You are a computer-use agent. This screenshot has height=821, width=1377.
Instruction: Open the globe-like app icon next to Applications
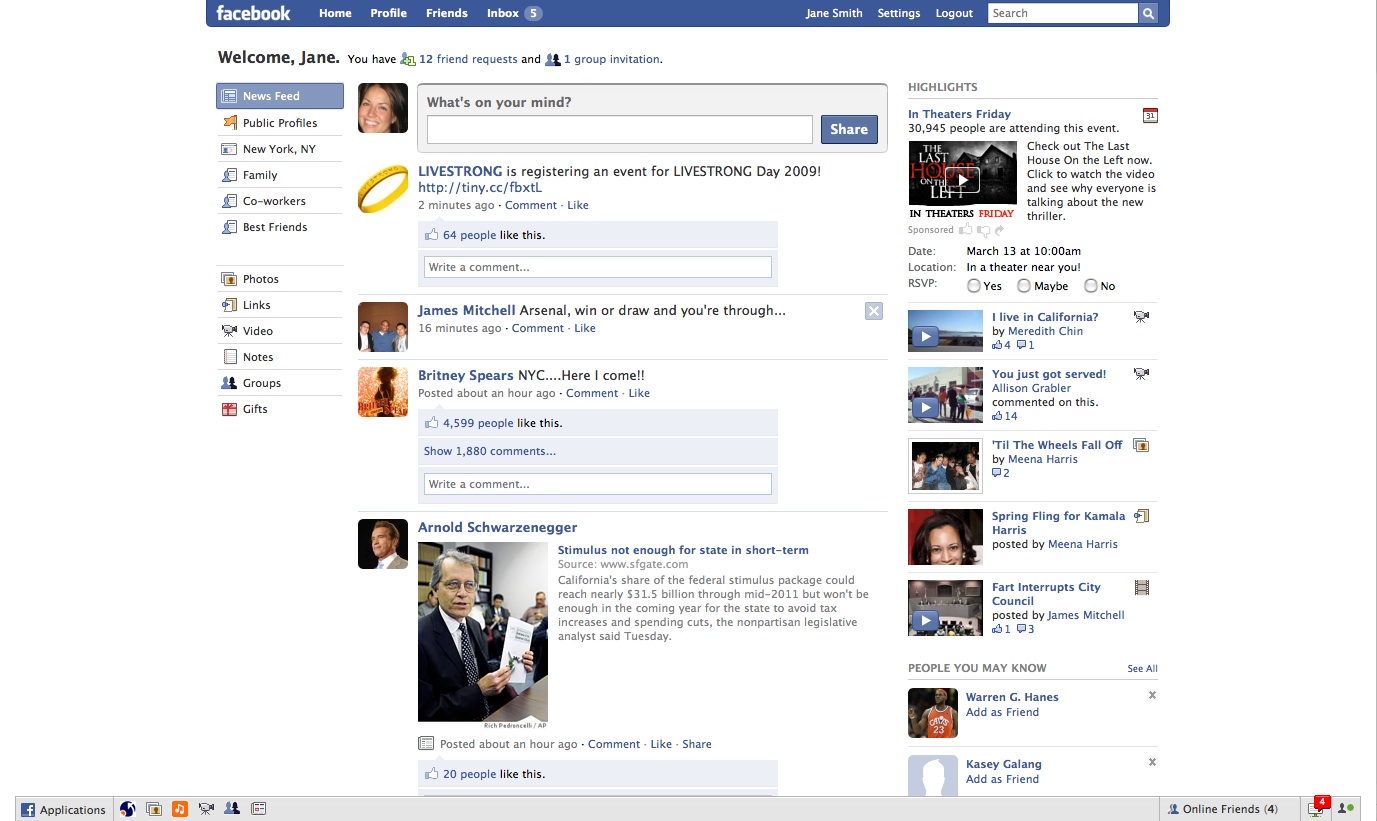127,808
